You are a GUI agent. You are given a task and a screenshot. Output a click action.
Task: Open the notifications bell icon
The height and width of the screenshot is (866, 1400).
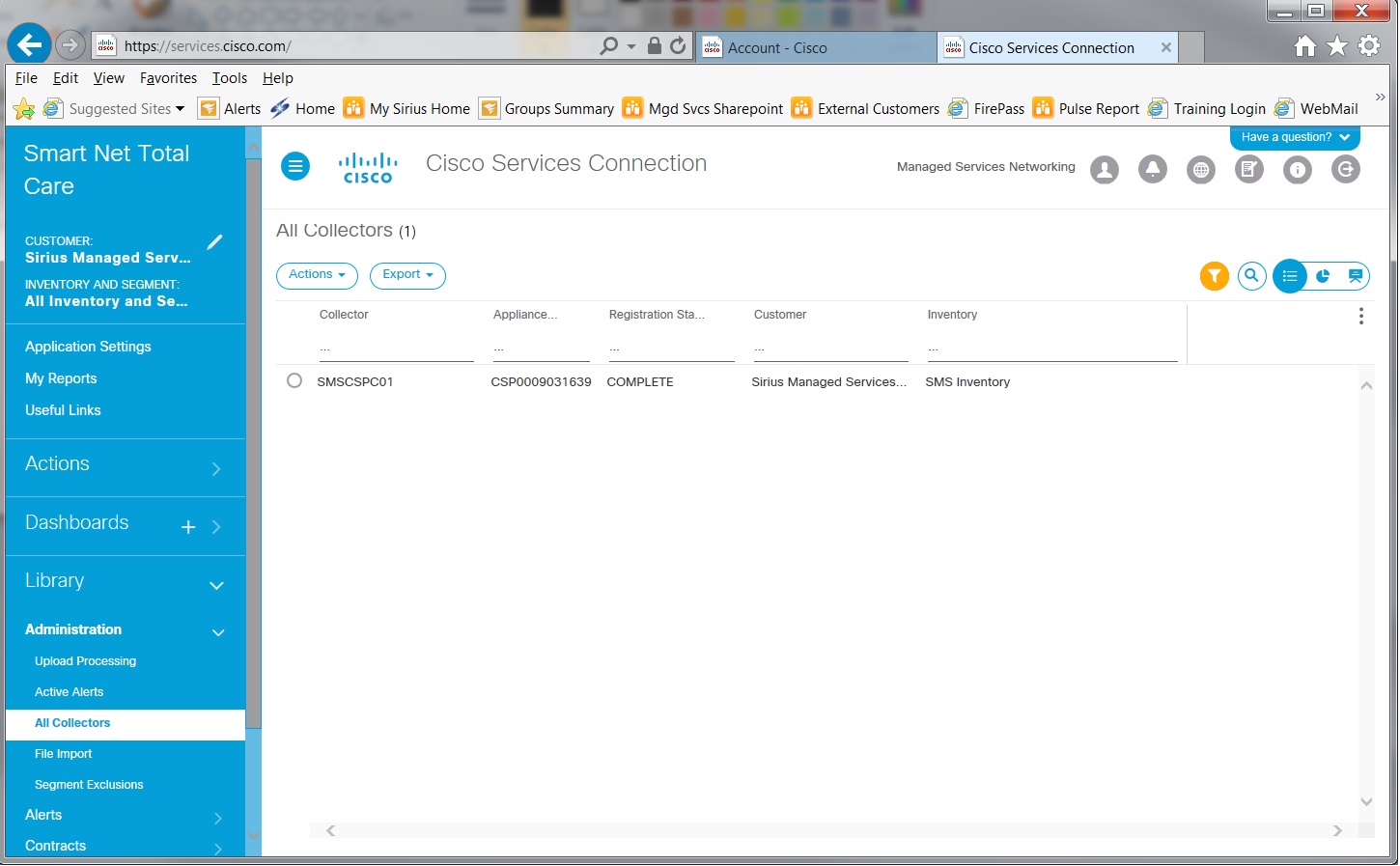pos(1152,170)
